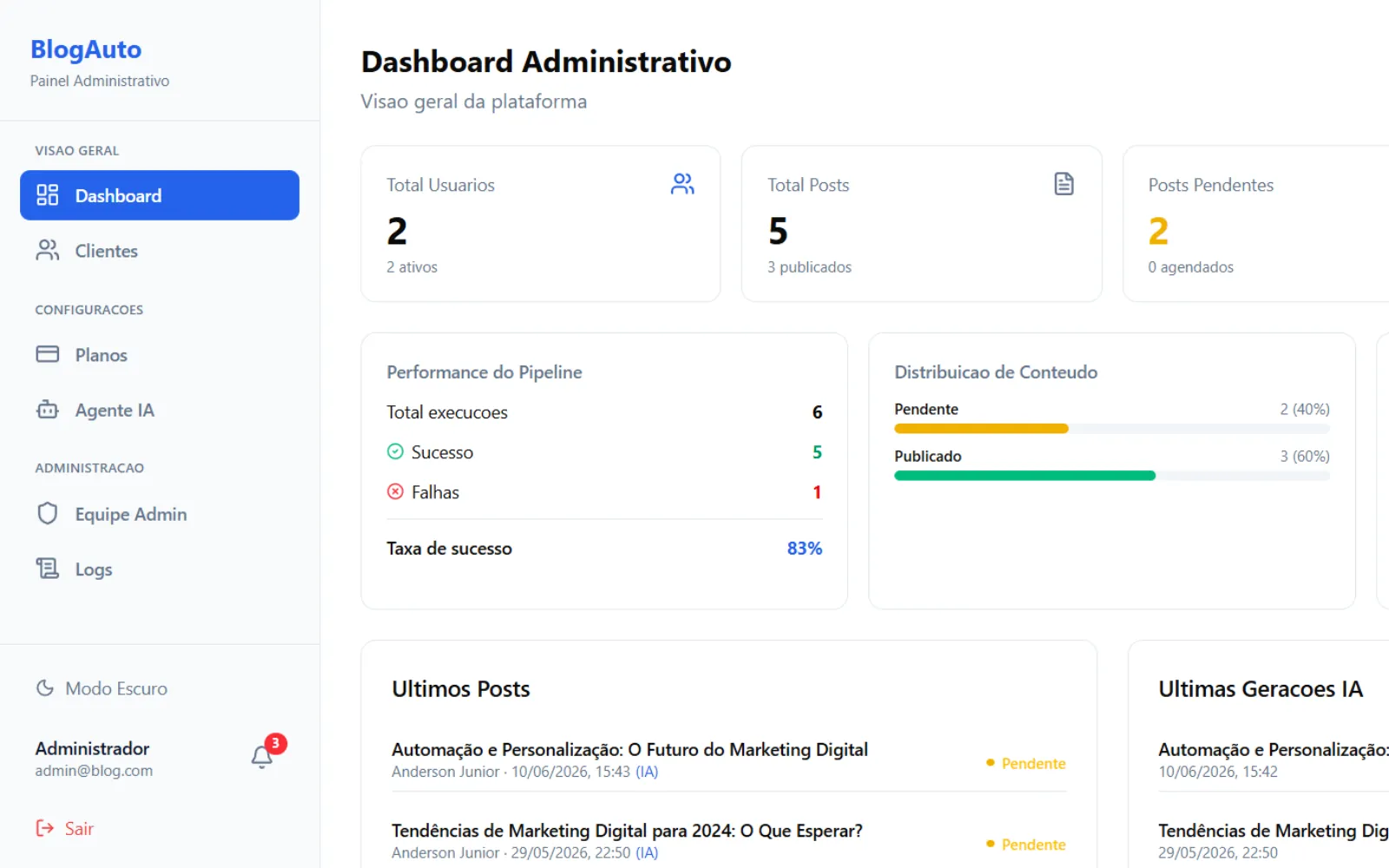Click the Sair logout arrow icon
The width and height of the screenshot is (1389, 868).
44,828
